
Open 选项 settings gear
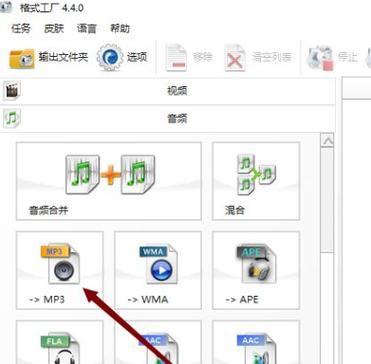[122, 57]
